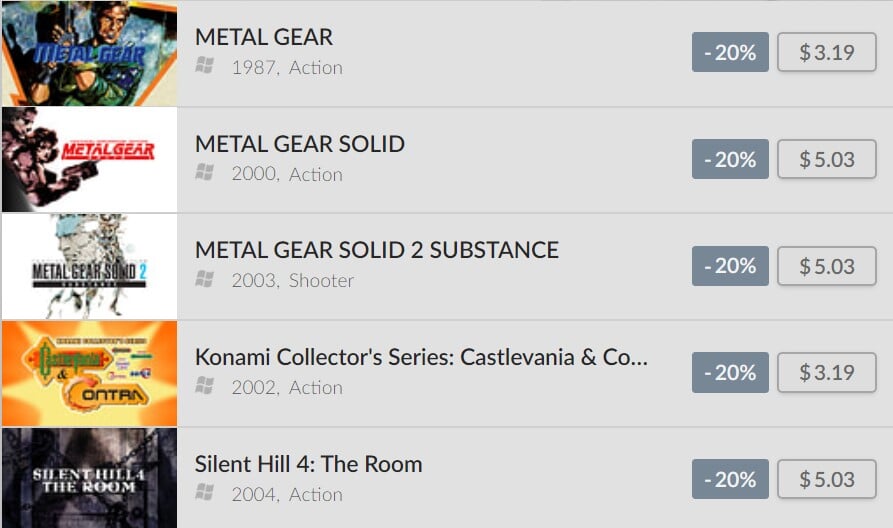Click the $5.03 price for METAL GEAR SOLID
The height and width of the screenshot is (528, 893).
[x=826, y=160]
